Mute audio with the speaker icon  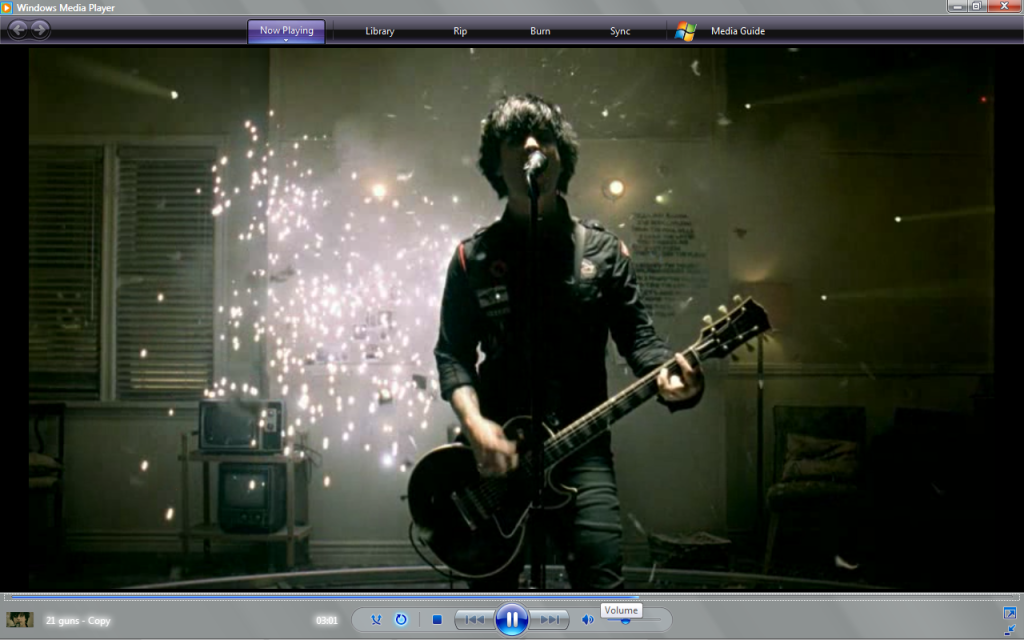point(587,620)
